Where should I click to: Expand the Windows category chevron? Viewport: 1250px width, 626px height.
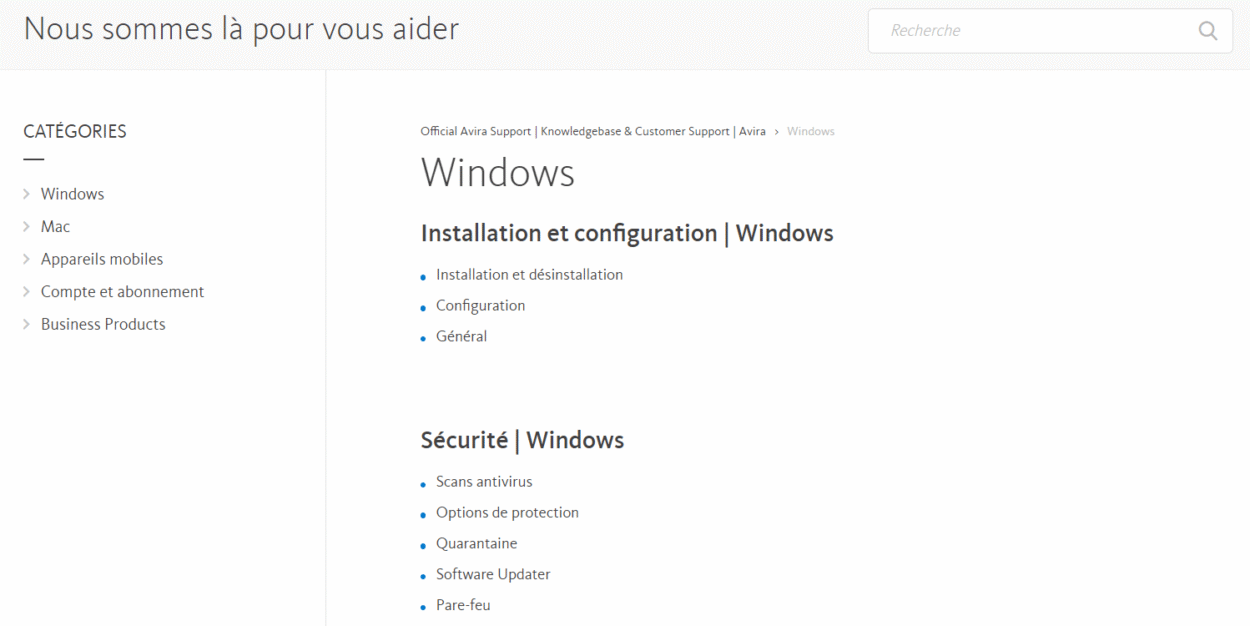tap(27, 194)
